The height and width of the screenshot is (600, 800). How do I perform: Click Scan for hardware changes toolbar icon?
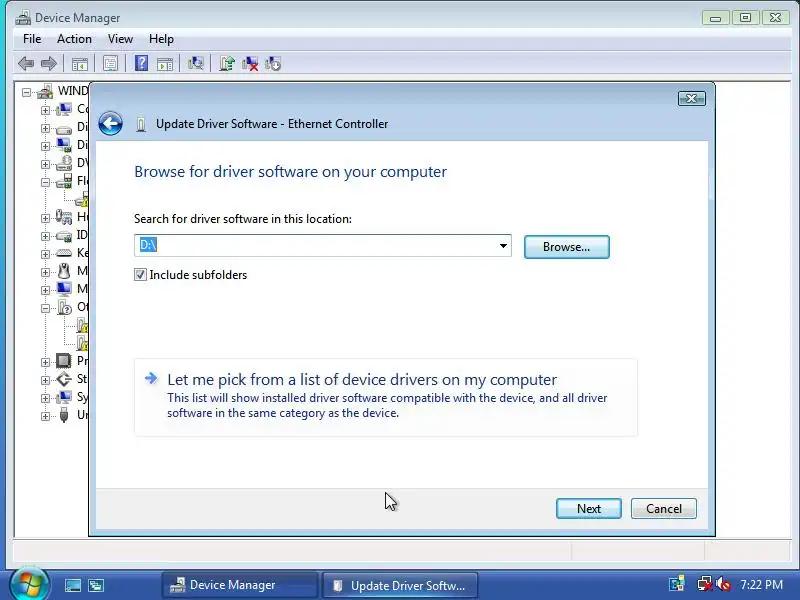(x=195, y=63)
